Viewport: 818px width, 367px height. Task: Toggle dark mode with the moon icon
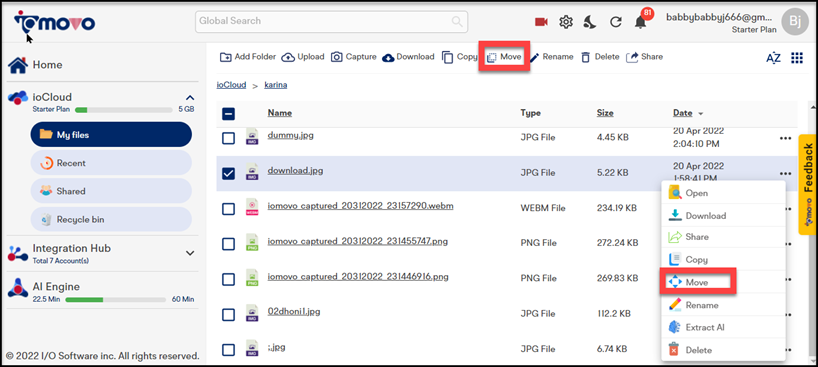pyautogui.click(x=590, y=22)
